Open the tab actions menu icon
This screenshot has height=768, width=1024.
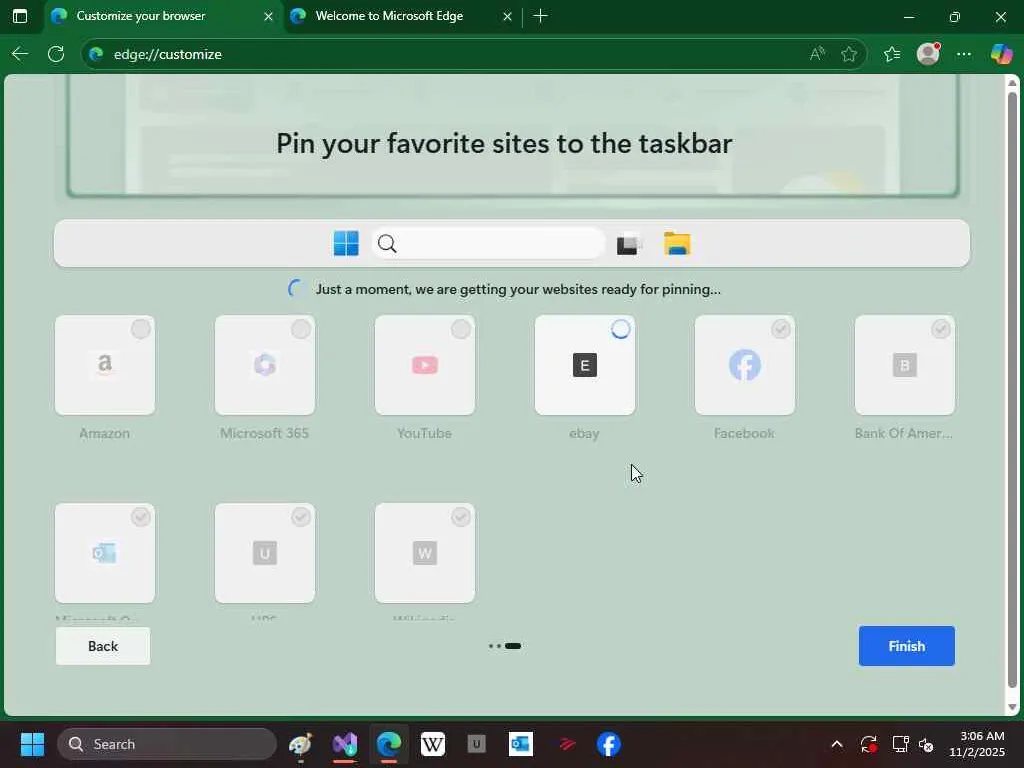tap(20, 16)
